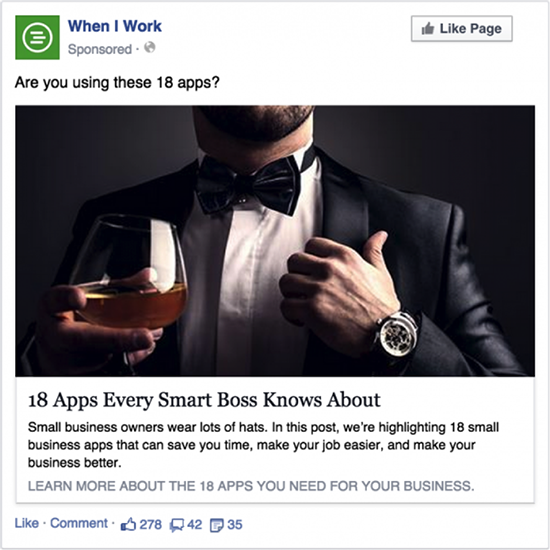View the 35 shares count

[x=235, y=525]
